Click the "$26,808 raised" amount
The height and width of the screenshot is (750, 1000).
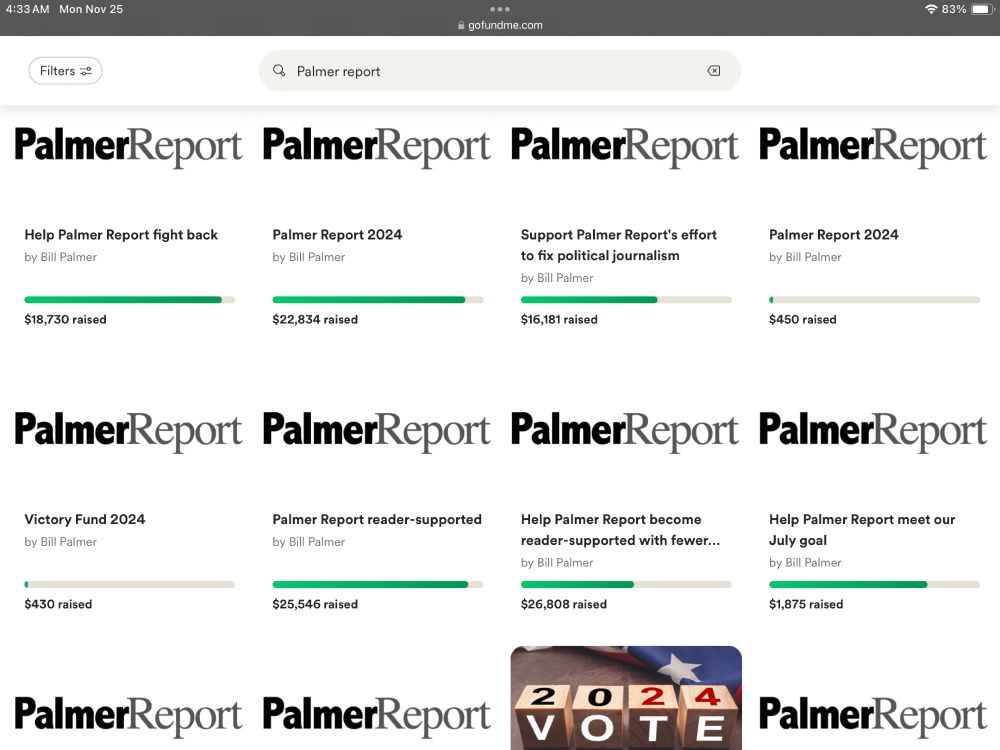564,604
